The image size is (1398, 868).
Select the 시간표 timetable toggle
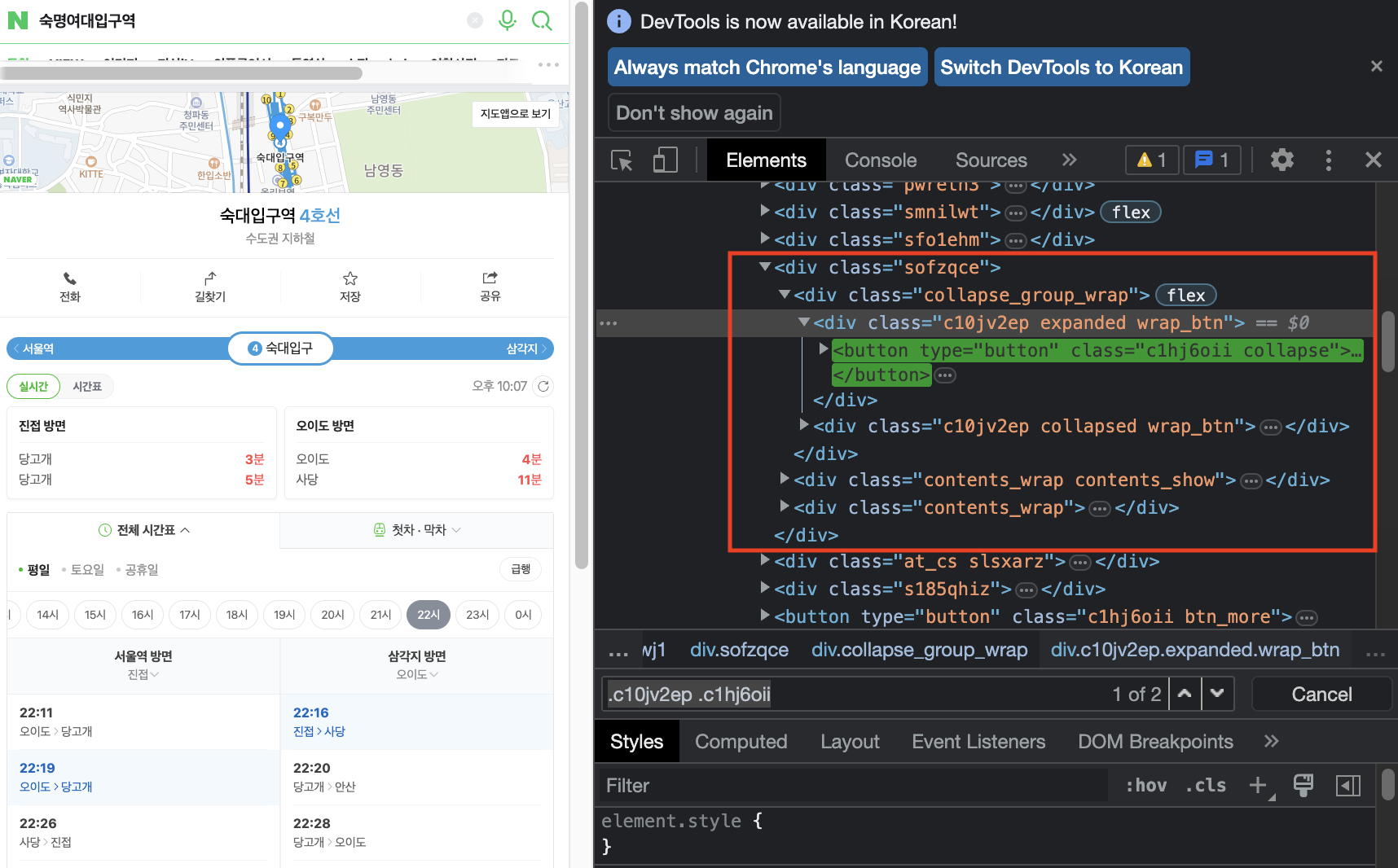[87, 386]
